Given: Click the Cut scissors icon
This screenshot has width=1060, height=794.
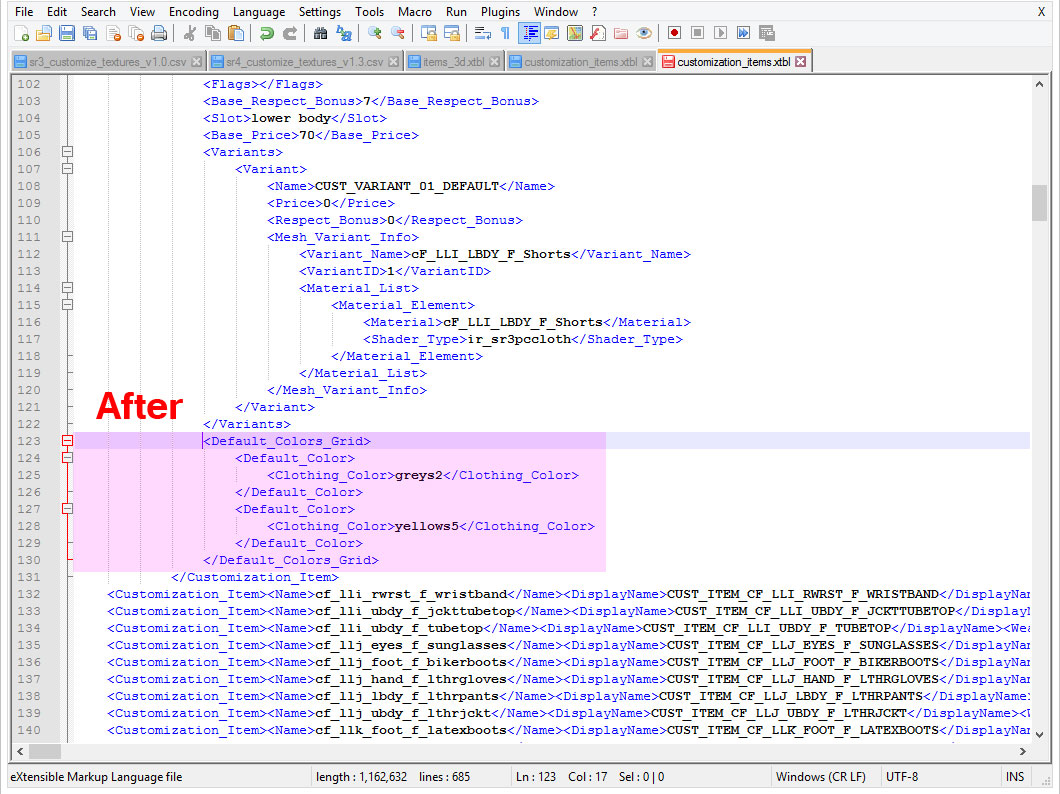Looking at the screenshot, I should (x=189, y=33).
